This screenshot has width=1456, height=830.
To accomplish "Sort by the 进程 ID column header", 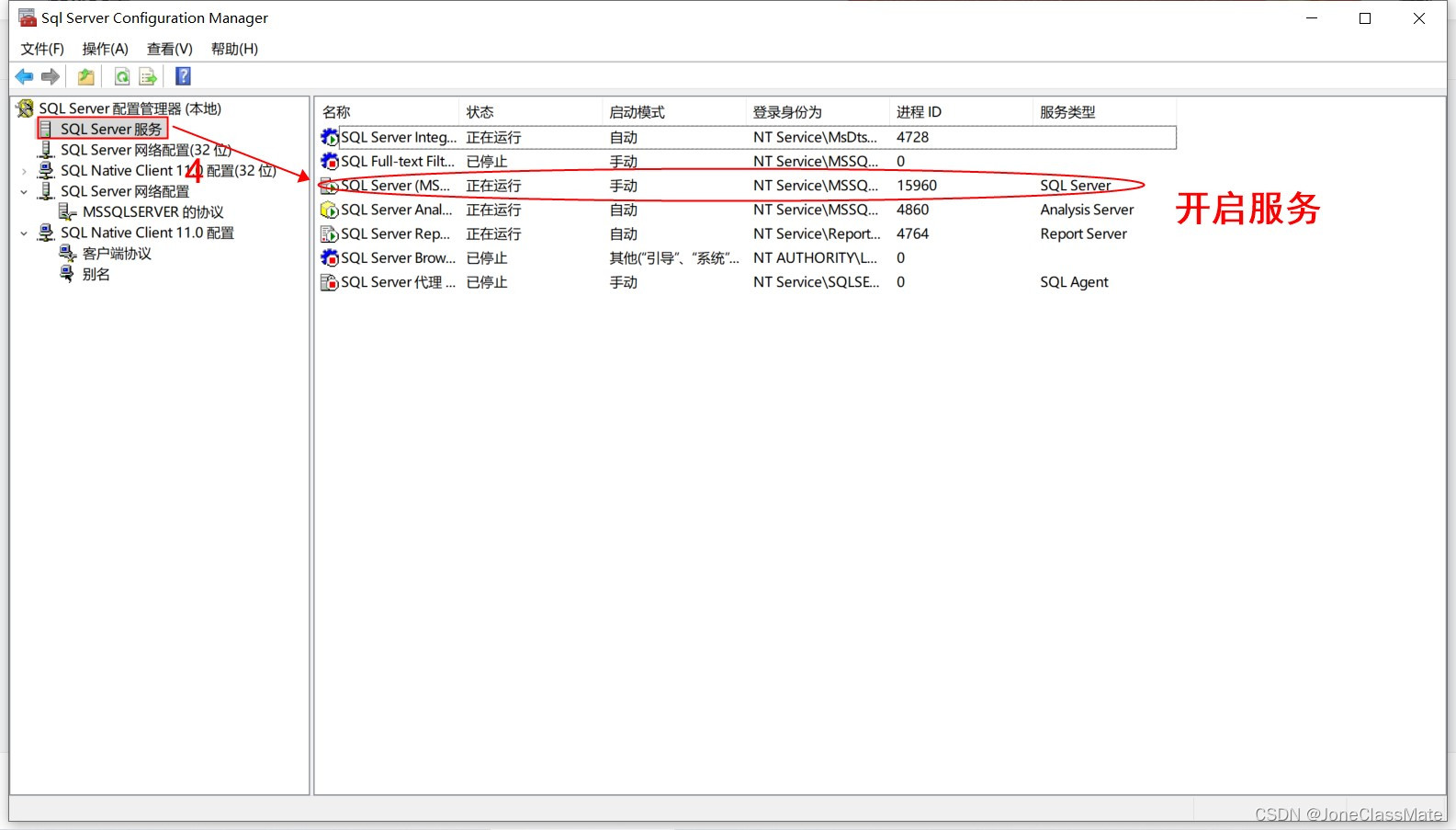I will point(961,112).
